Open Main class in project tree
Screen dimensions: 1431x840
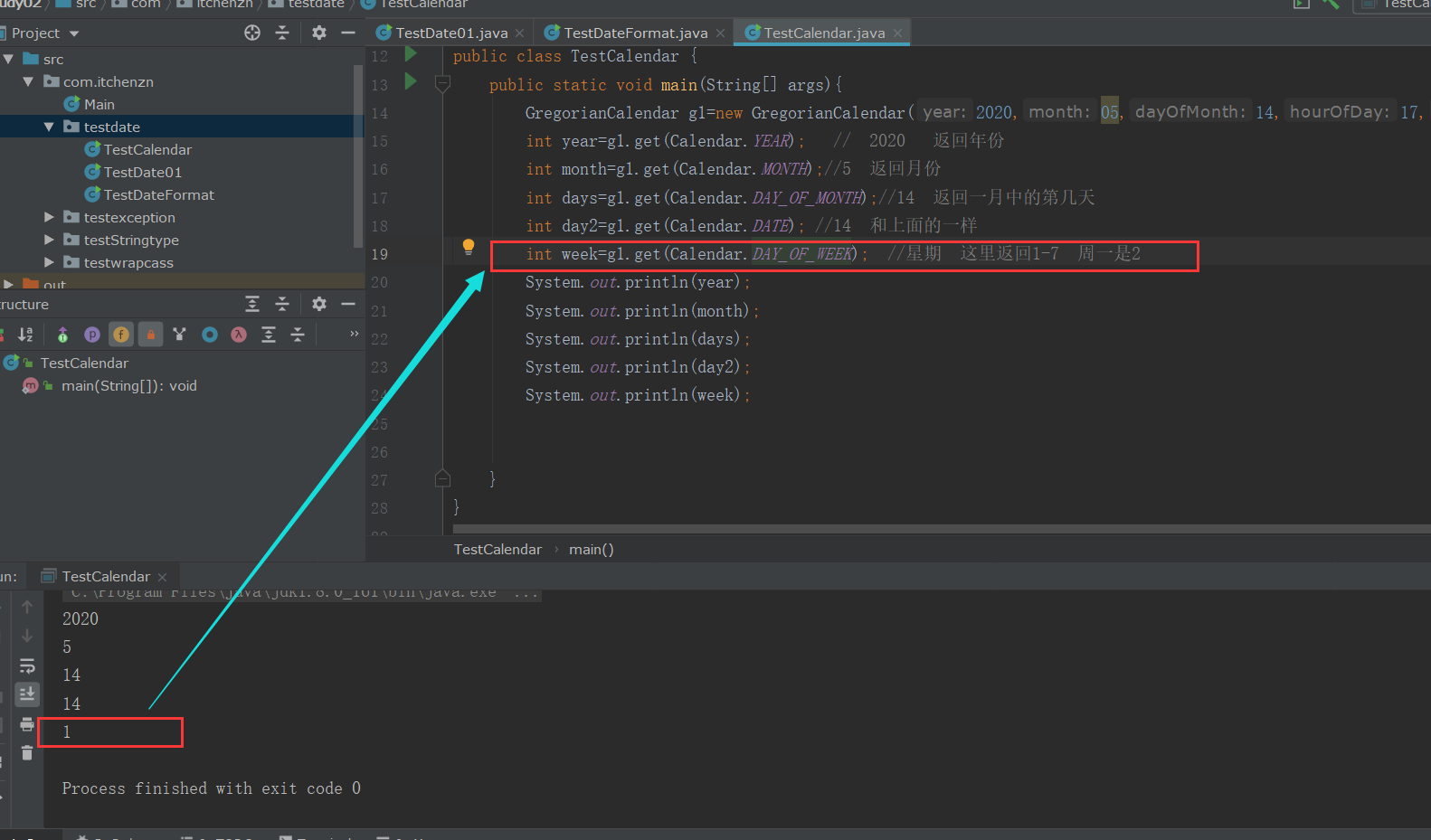pos(89,104)
